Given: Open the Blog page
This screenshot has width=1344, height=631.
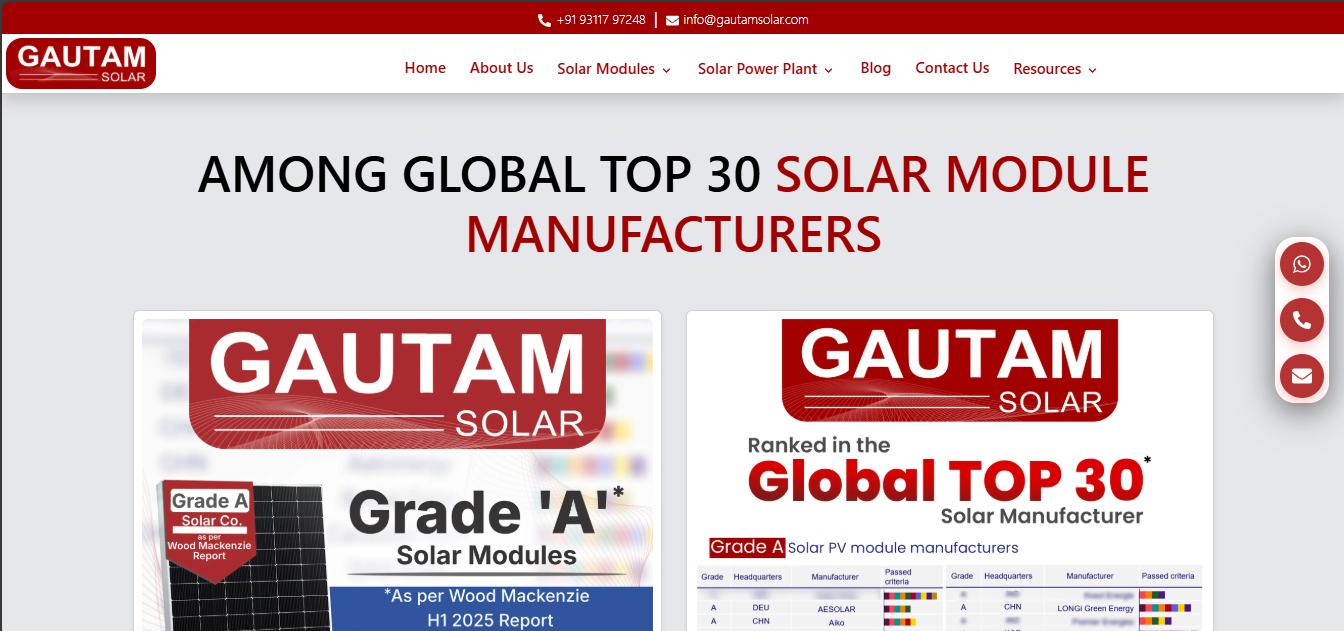Looking at the screenshot, I should point(875,68).
